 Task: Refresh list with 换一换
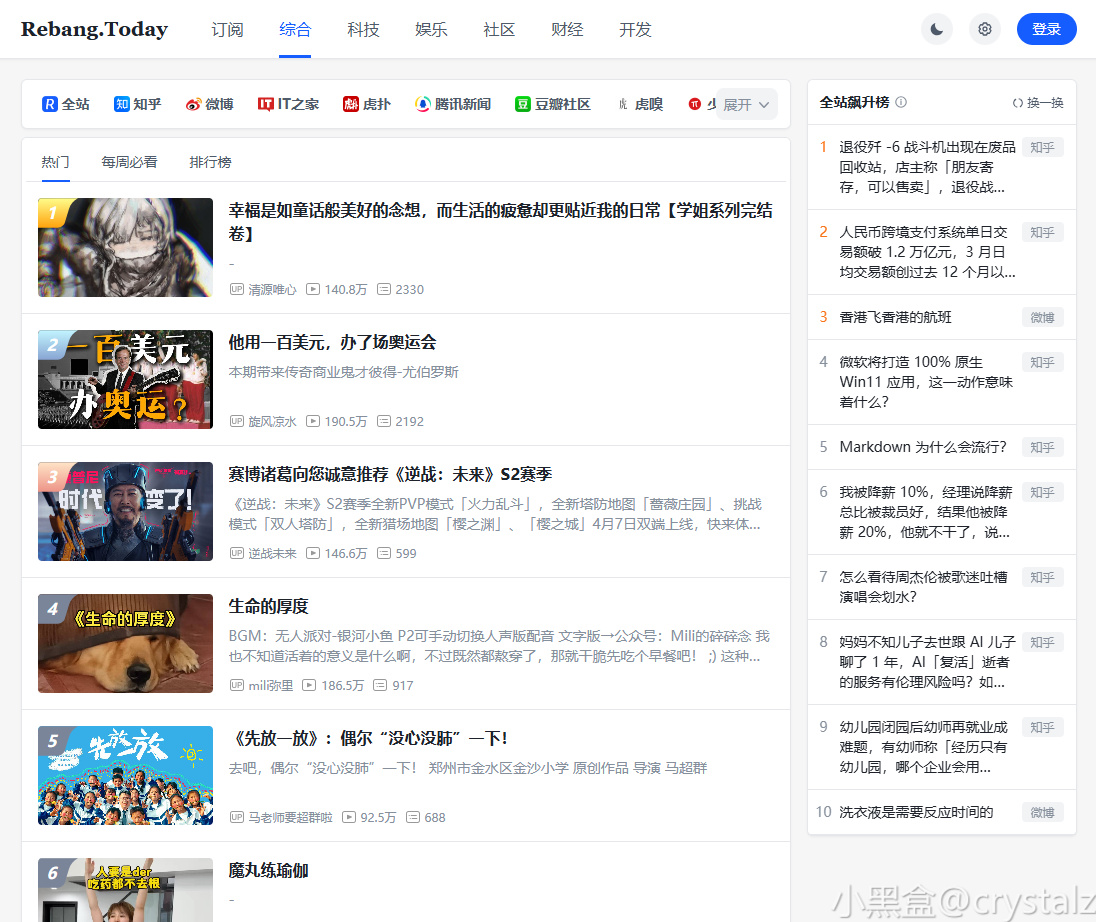[1038, 103]
